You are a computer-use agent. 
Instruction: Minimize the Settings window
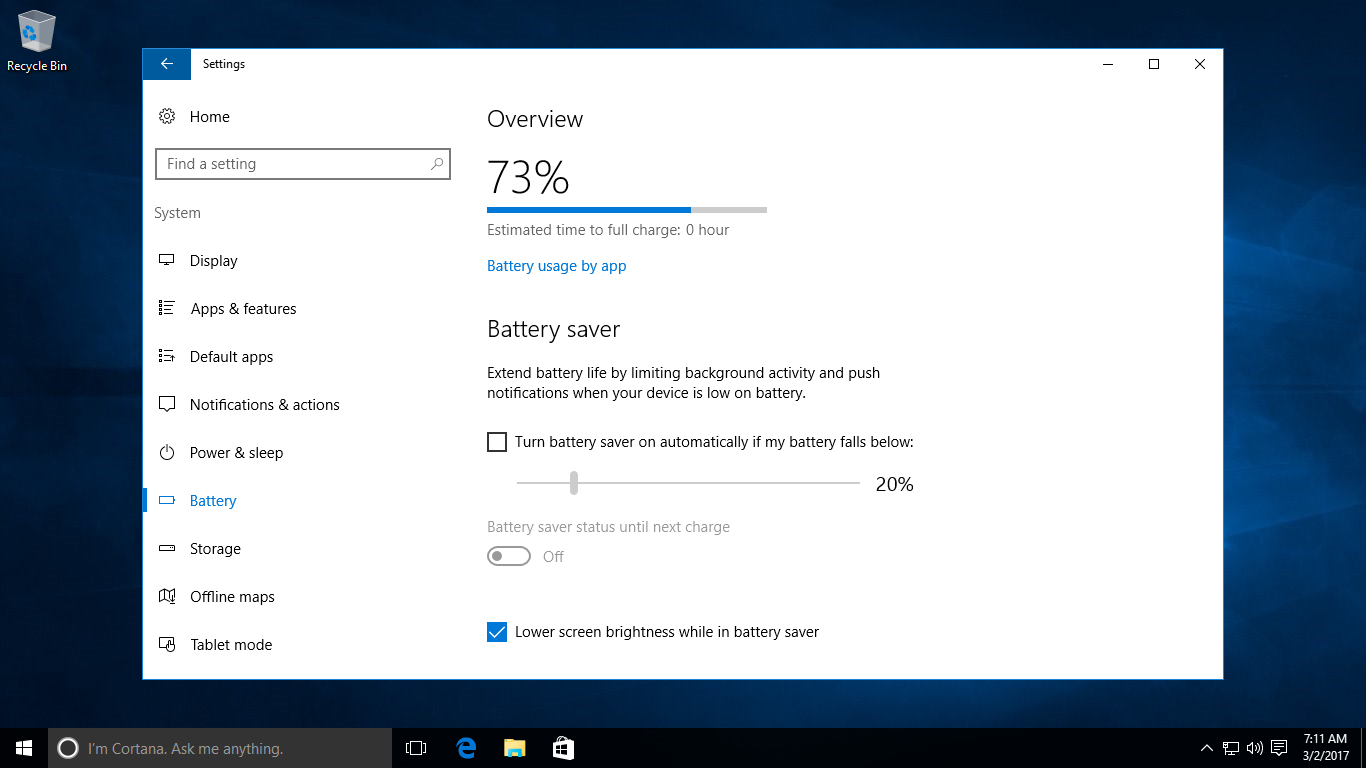[x=1108, y=64]
